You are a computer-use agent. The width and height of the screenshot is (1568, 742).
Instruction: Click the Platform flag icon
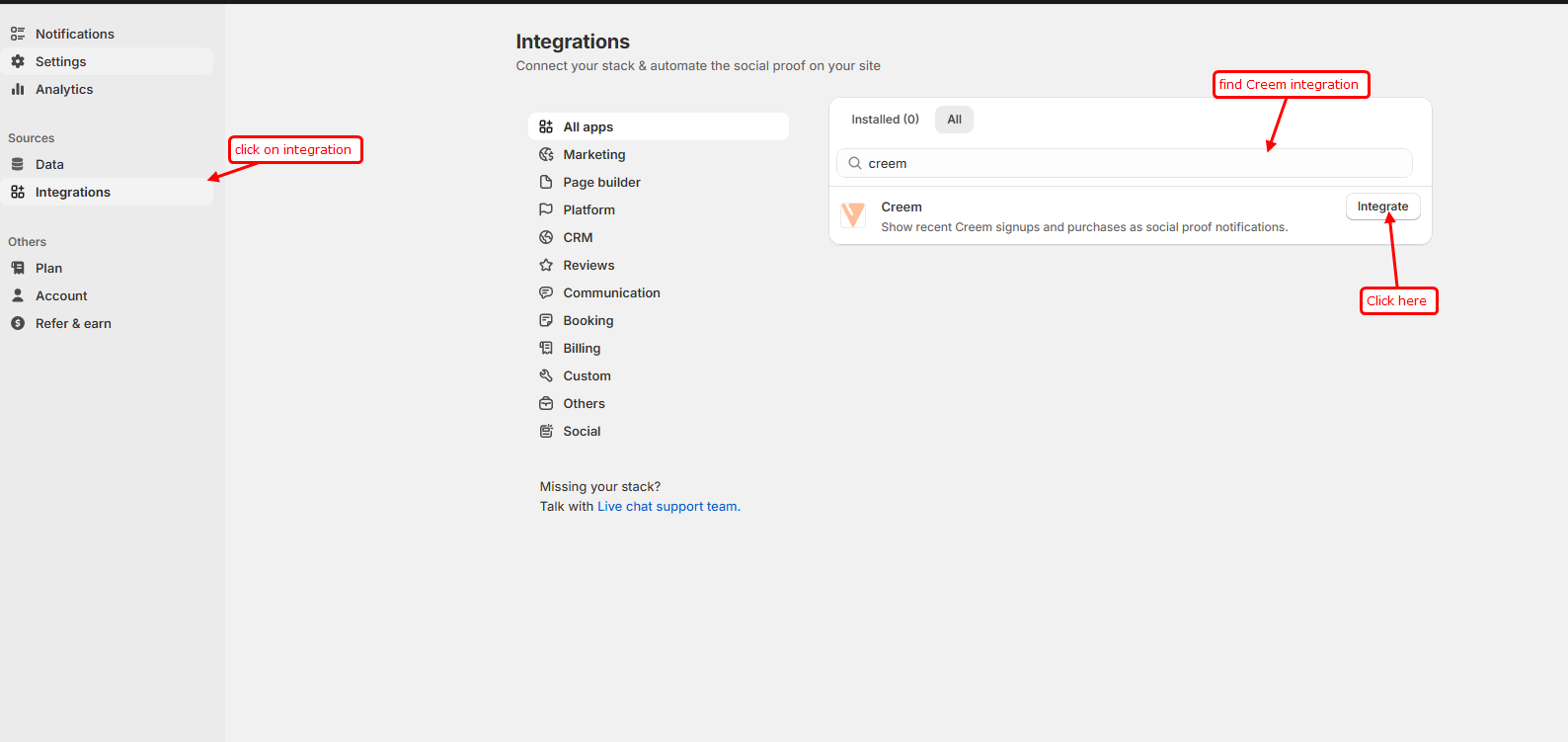(x=546, y=209)
